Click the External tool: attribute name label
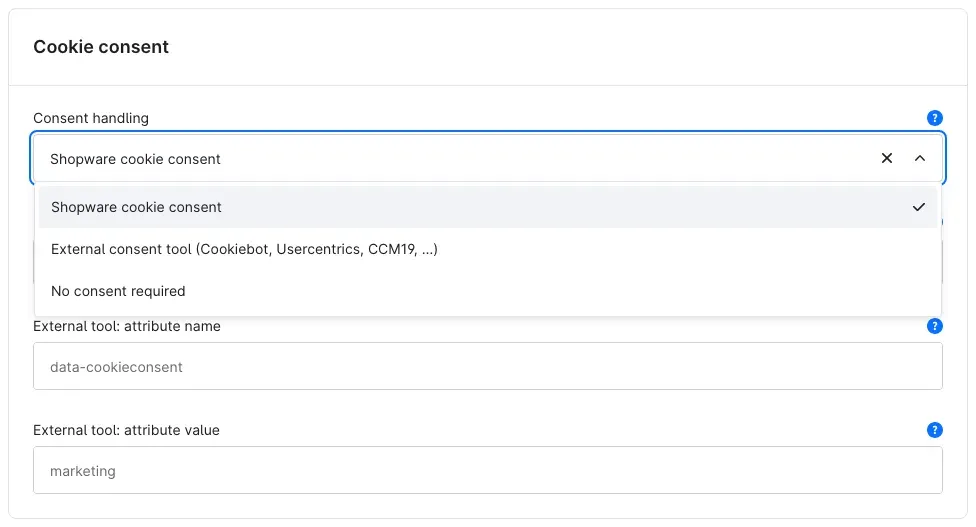The image size is (976, 527). click(x=127, y=326)
